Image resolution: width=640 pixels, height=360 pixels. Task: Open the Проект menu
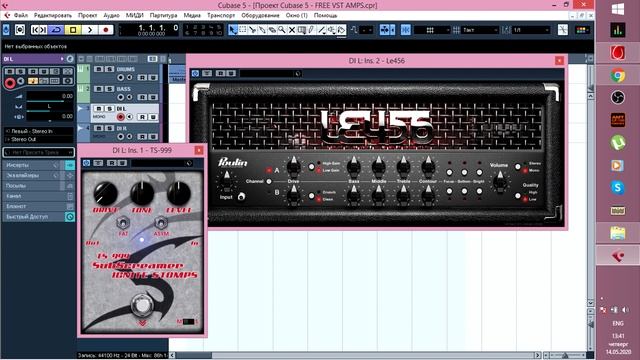coord(87,15)
